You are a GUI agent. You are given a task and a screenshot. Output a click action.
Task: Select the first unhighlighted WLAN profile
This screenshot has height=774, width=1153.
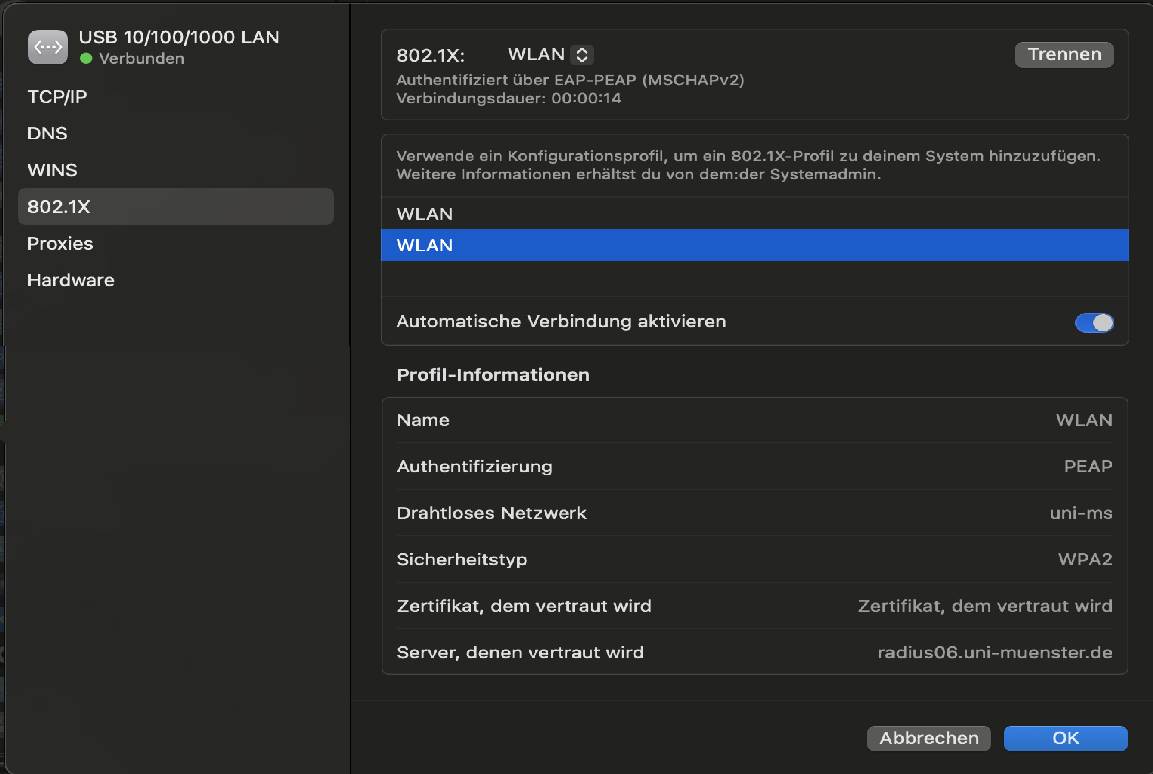point(425,214)
